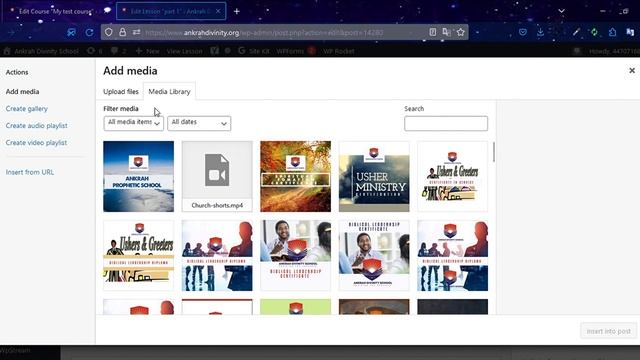640x360 pixels.
Task: Reload the page with the refresh icon
Action: pos(89,32)
